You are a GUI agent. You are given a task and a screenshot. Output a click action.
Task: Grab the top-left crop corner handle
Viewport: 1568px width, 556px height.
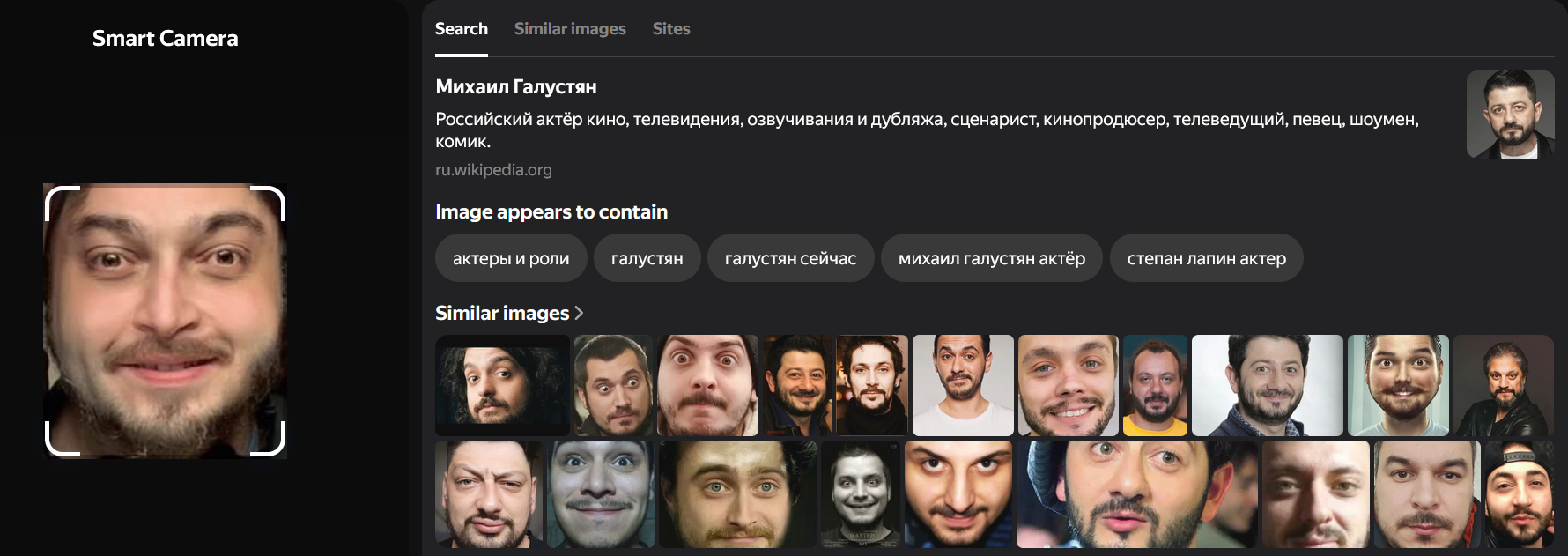(x=62, y=203)
